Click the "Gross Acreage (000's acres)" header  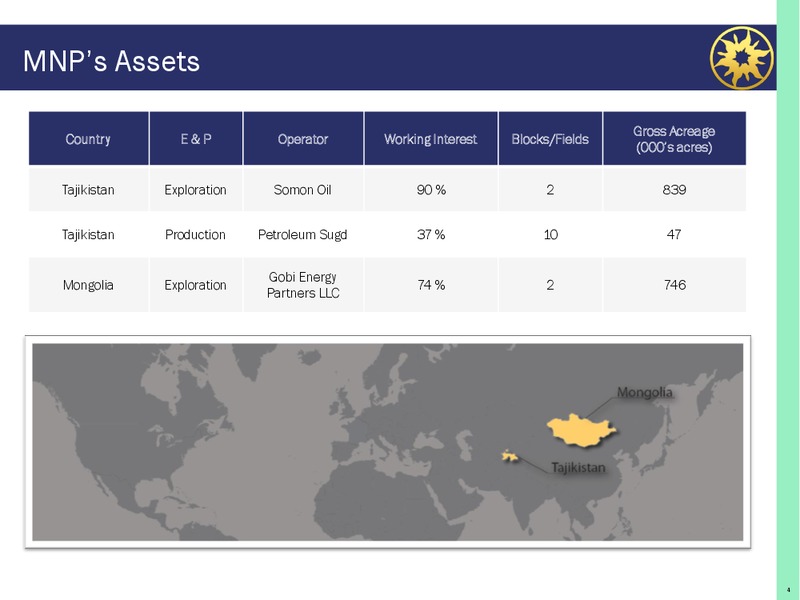point(674,139)
